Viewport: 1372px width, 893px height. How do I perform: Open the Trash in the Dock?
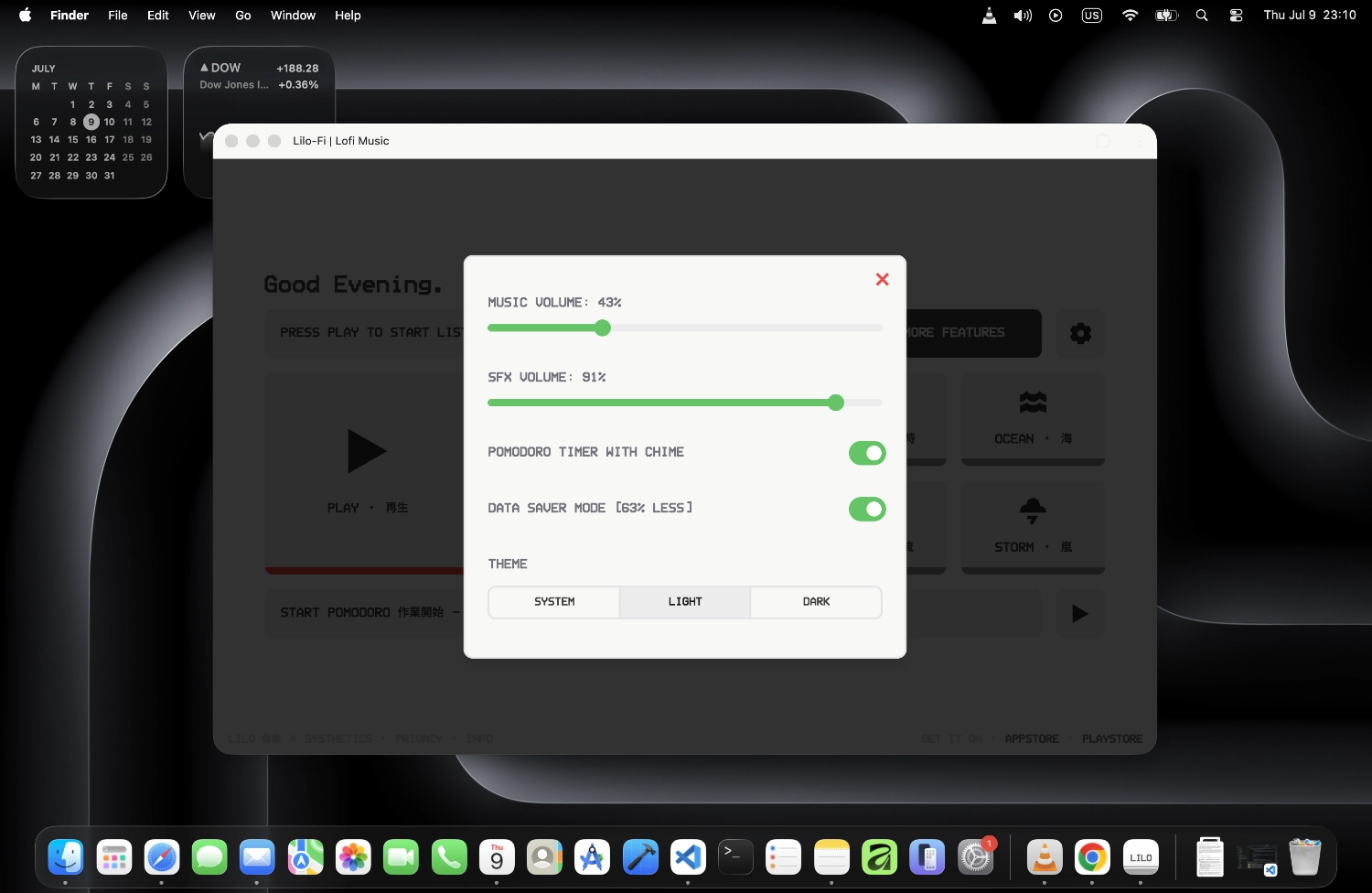[1305, 857]
